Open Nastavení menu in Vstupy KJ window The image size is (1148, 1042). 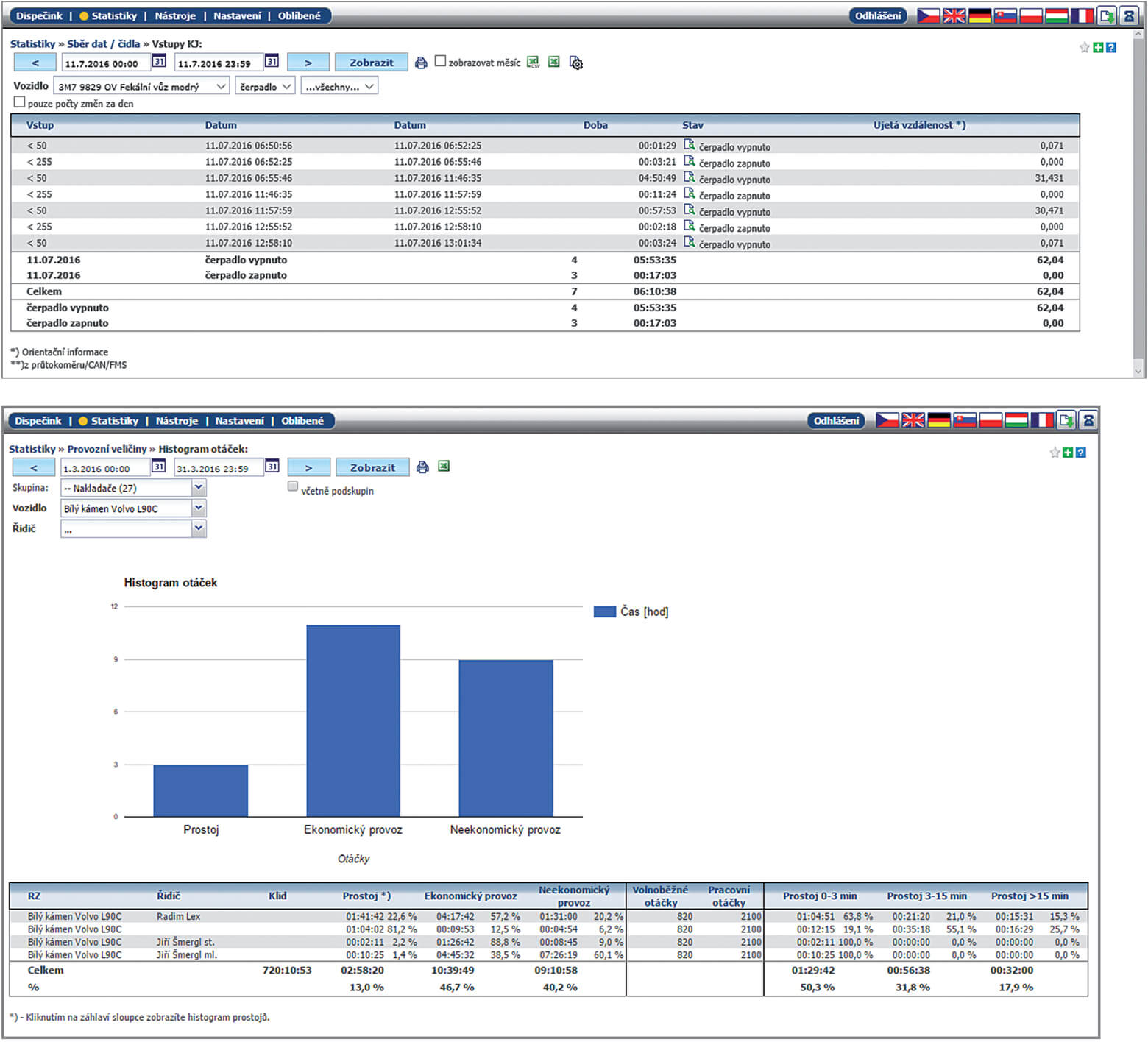coord(237,15)
